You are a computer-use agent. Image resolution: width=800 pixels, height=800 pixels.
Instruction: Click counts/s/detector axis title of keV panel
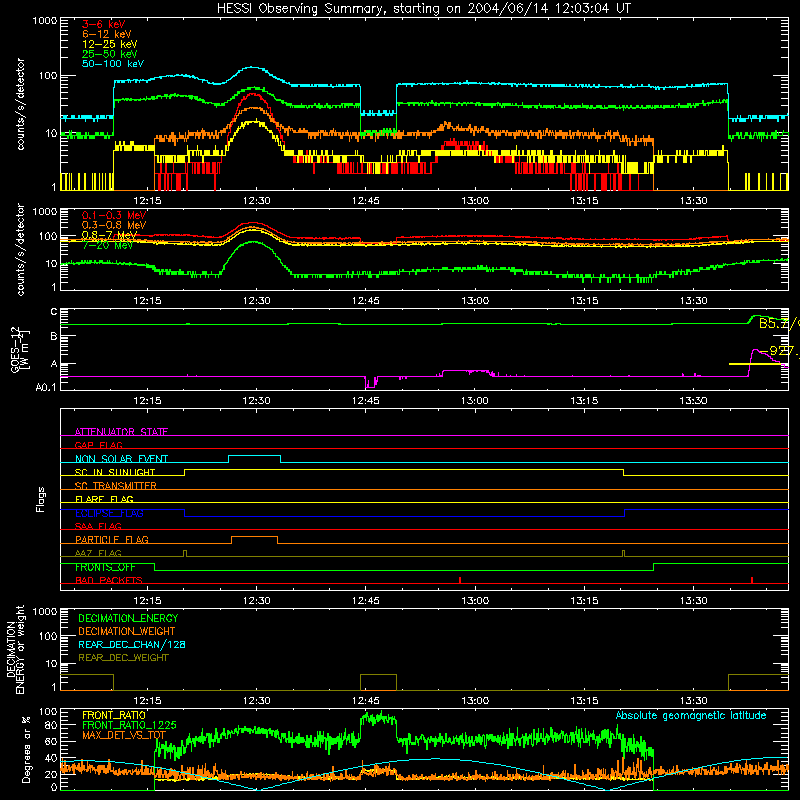pyautogui.click(x=20, y=104)
